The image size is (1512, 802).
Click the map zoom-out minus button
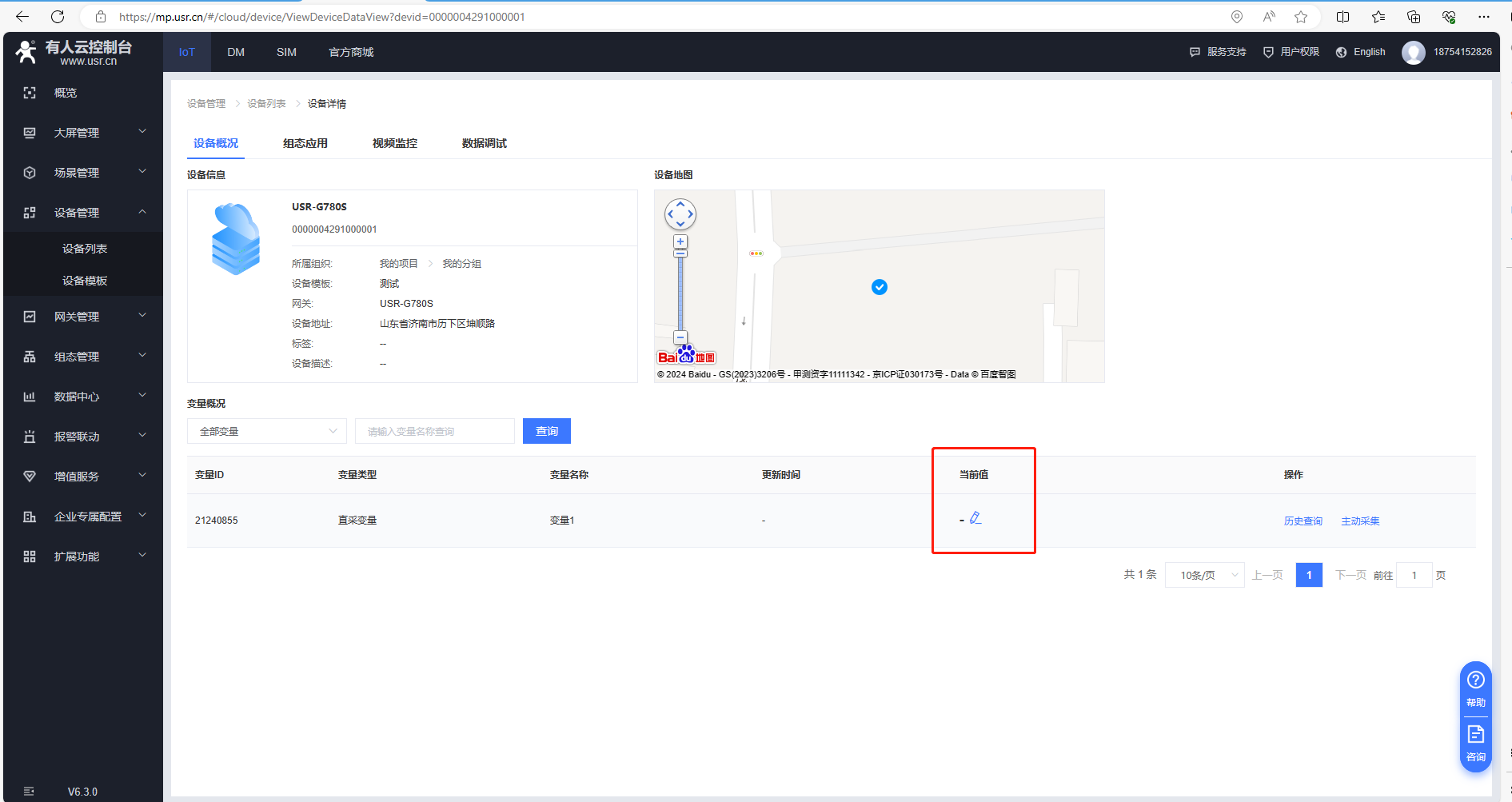pos(680,337)
